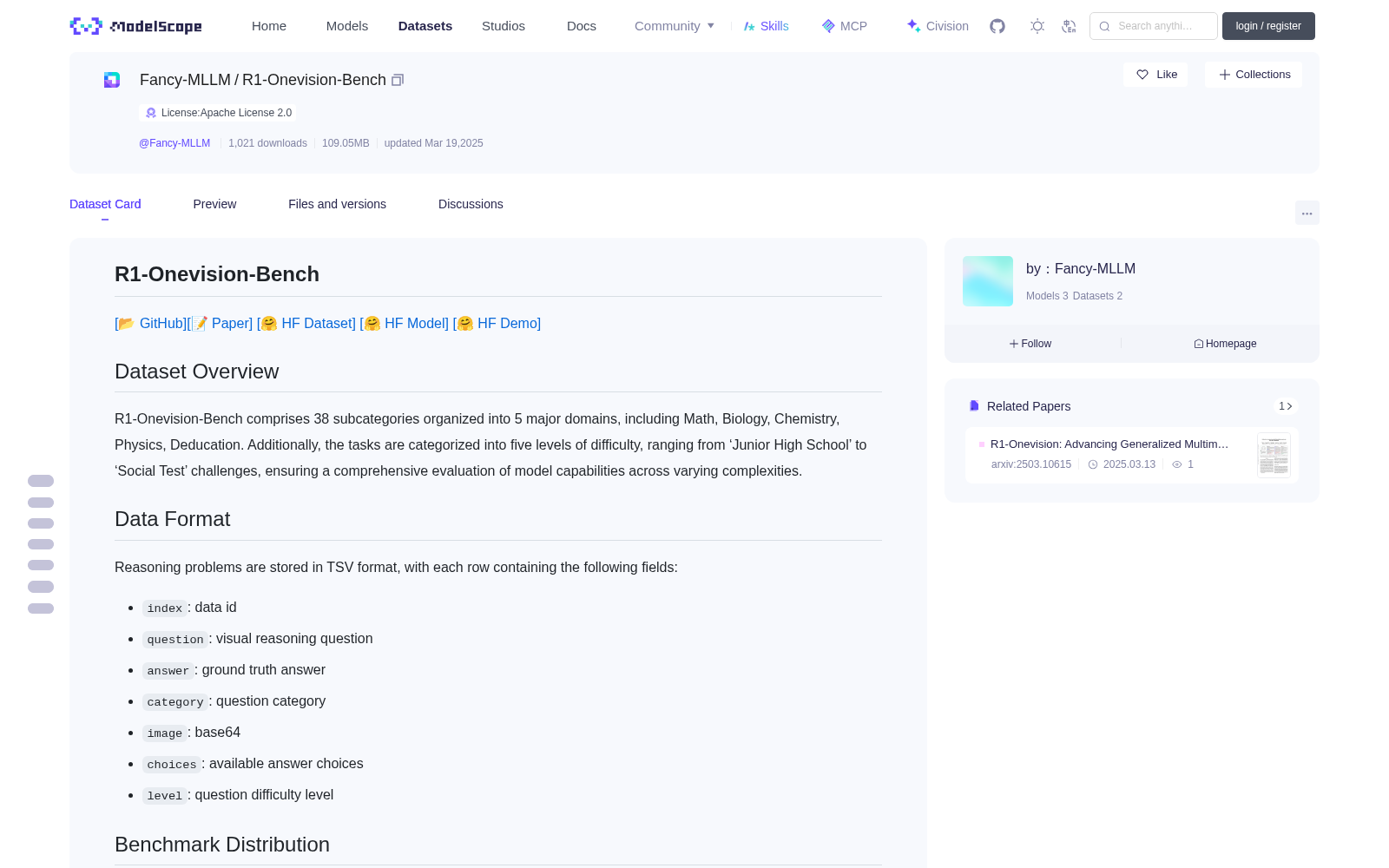Click the 'Models 3' count text
Image resolution: width=1389 pixels, height=868 pixels.
(x=1047, y=296)
